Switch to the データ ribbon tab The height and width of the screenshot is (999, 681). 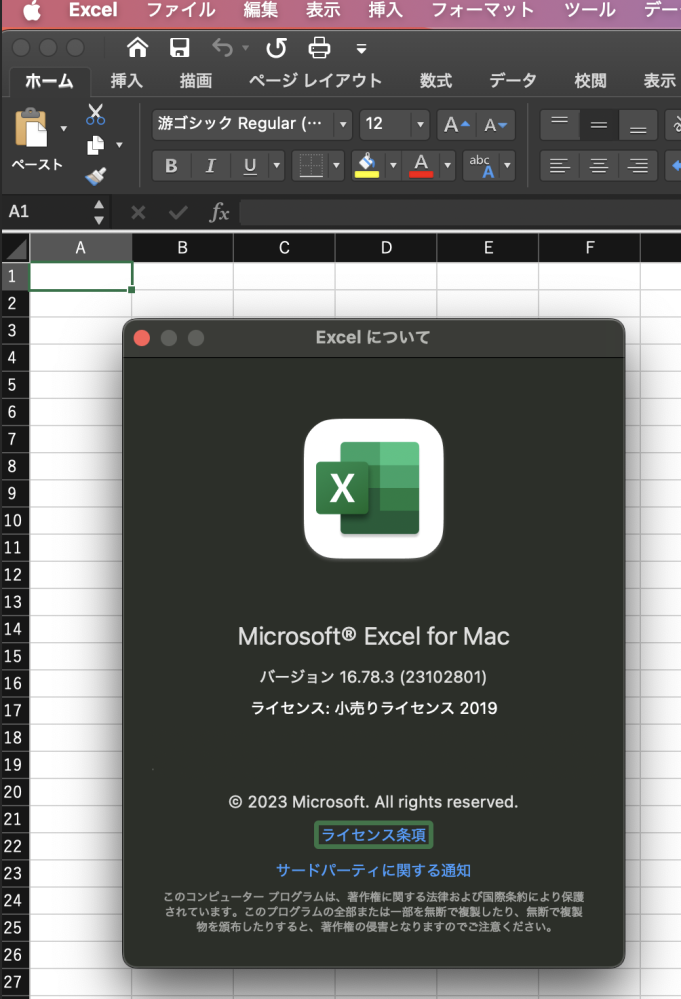[x=513, y=81]
